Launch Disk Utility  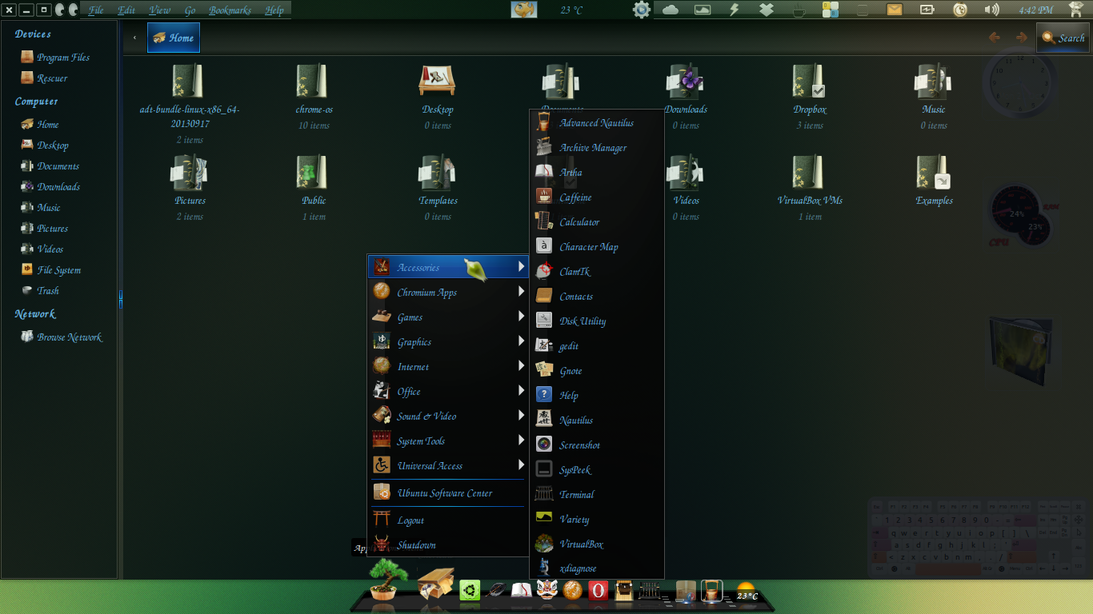tap(597, 321)
